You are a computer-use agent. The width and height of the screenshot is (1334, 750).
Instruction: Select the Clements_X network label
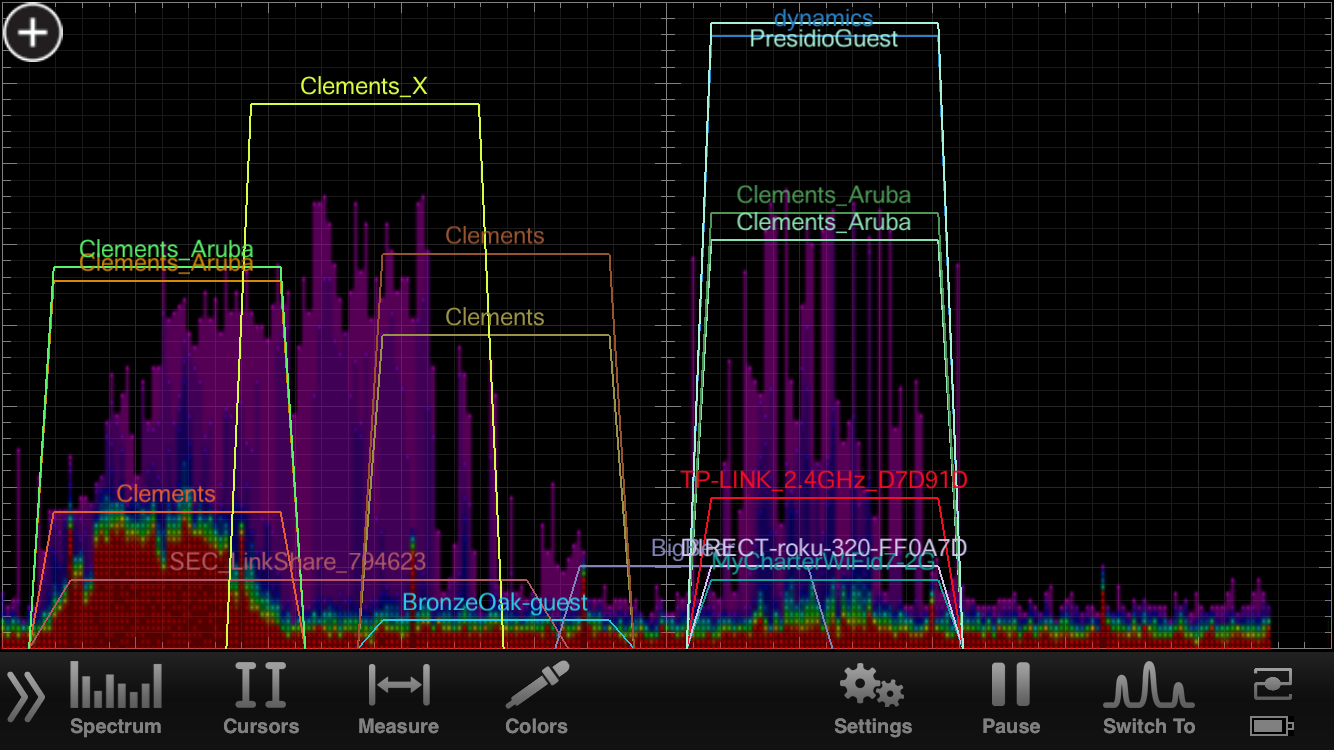point(364,87)
